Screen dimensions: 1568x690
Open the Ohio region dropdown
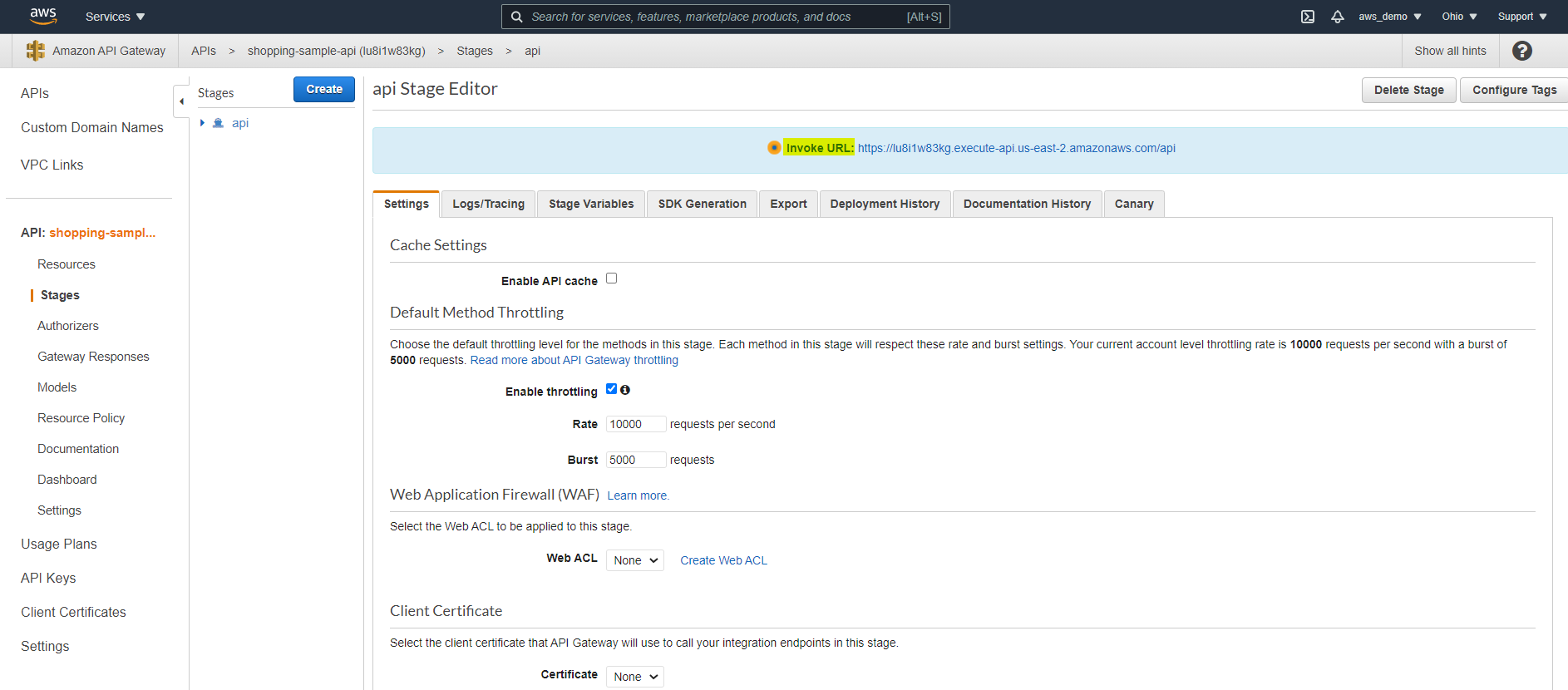point(1459,17)
